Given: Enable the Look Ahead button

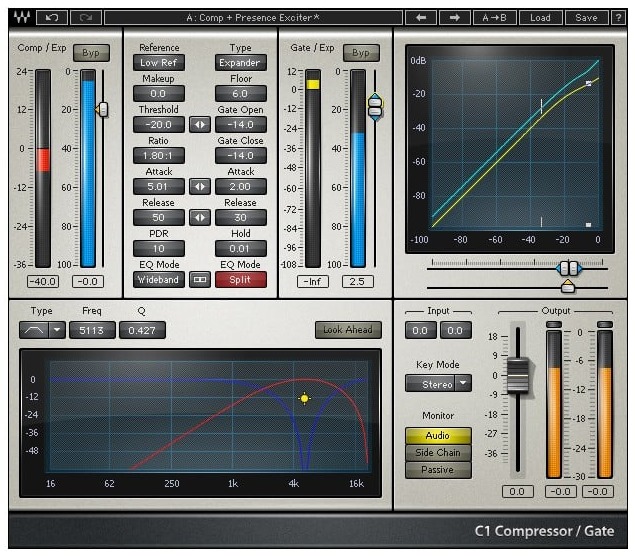Looking at the screenshot, I should (x=348, y=330).
